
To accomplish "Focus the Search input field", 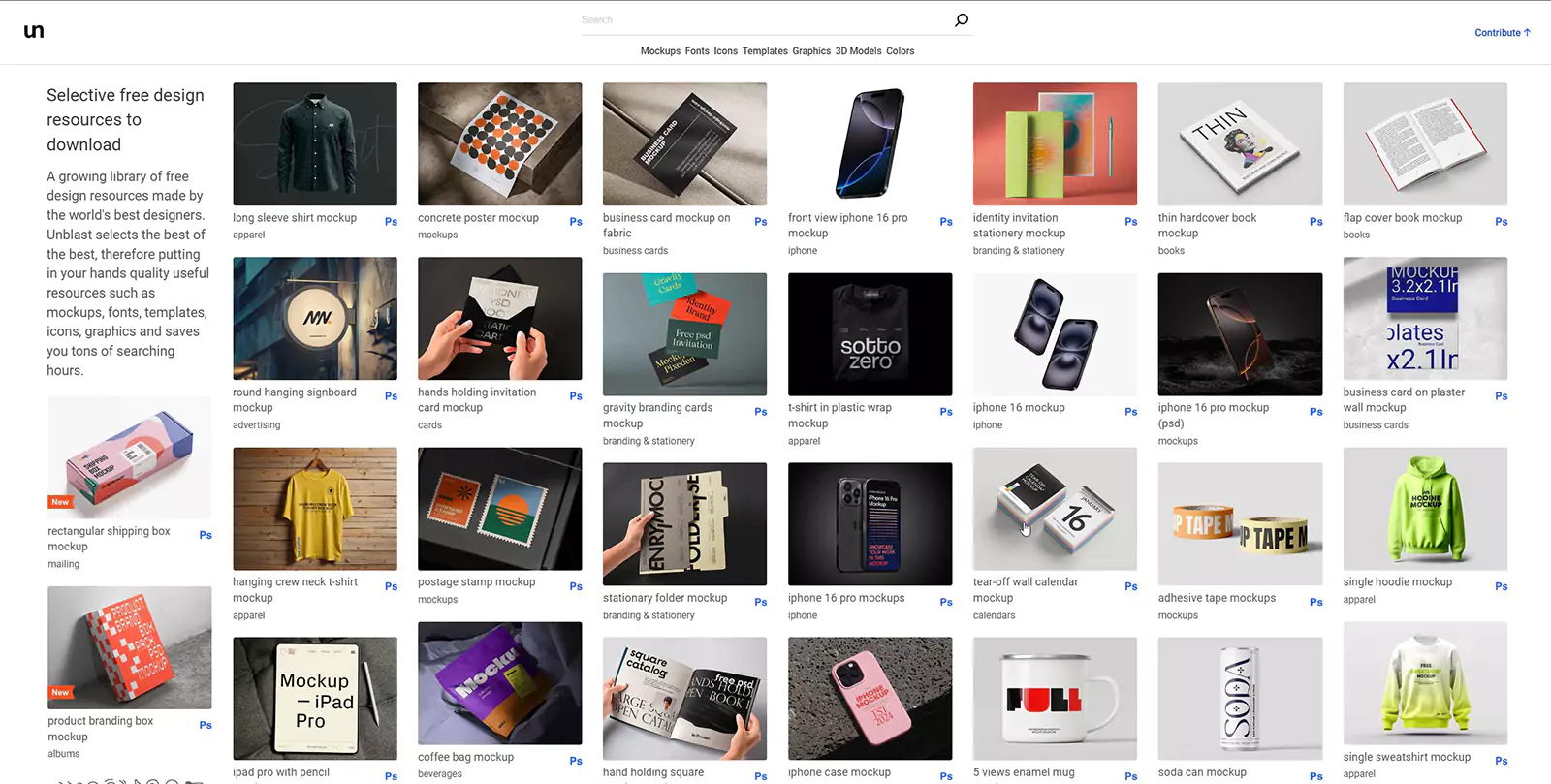I will click(x=766, y=20).
